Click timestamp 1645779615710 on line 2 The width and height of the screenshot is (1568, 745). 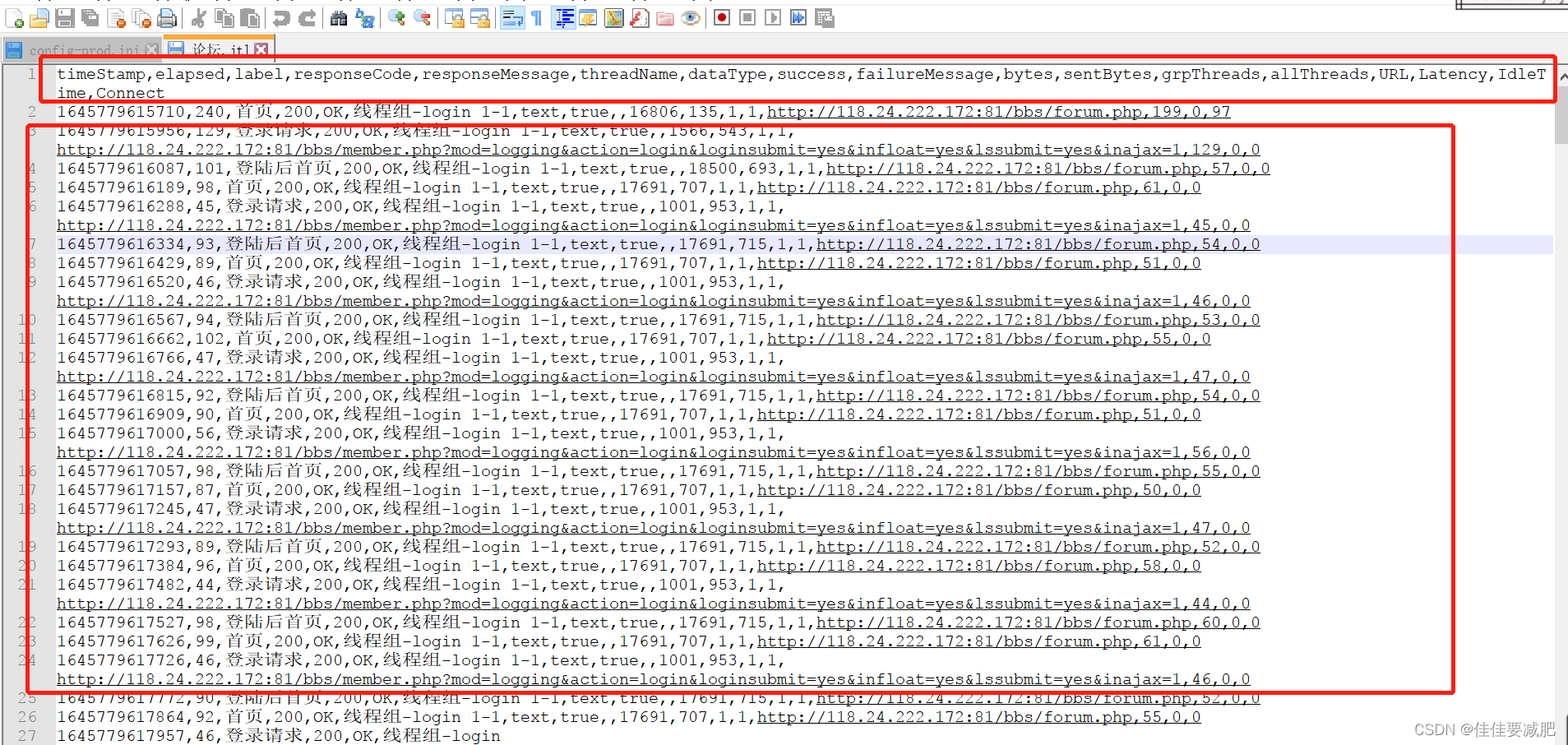[121, 112]
